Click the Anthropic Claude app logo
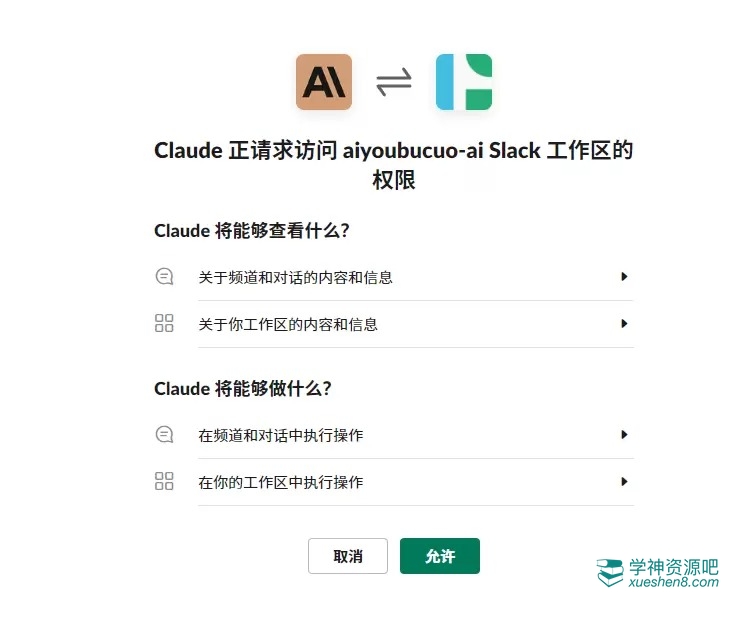 (324, 82)
